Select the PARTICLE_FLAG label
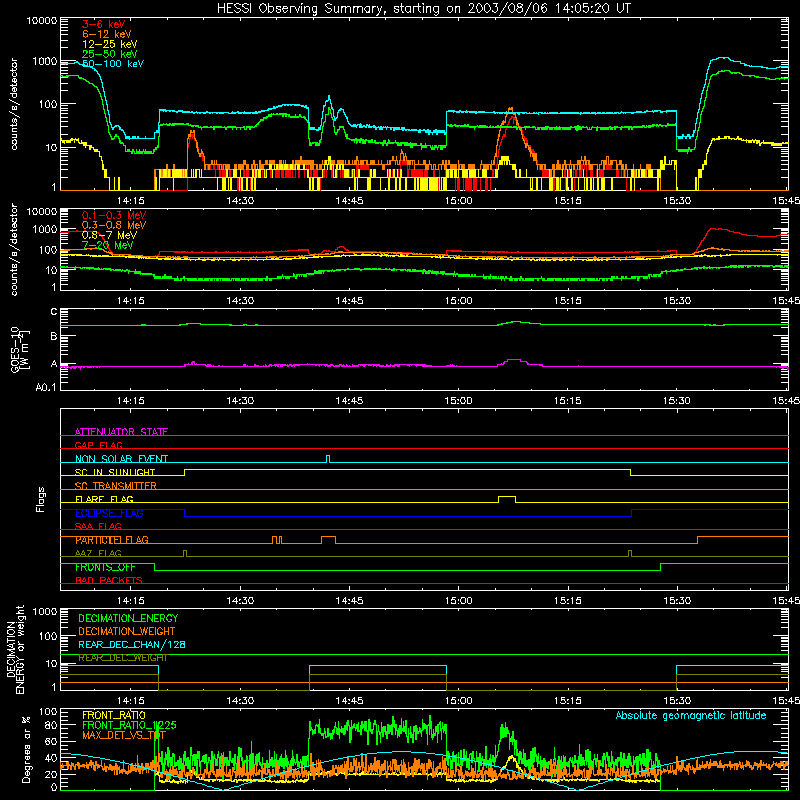Viewport: 800px width, 800px height. (x=112, y=540)
